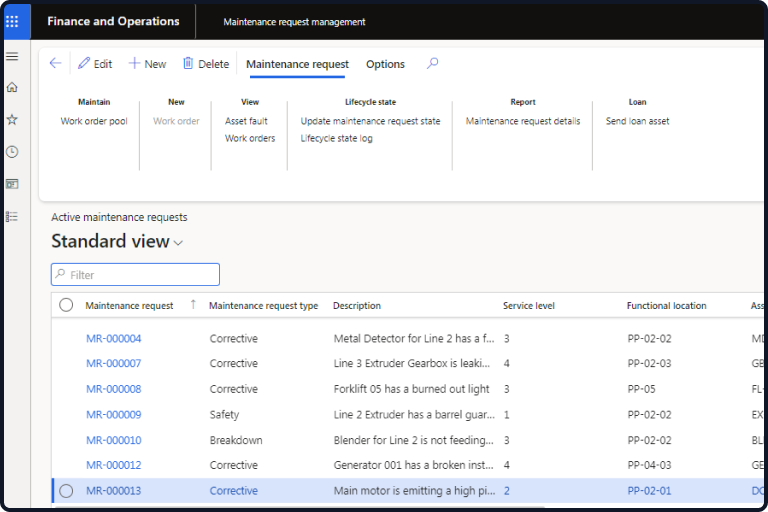Image resolution: width=768 pixels, height=512 pixels.
Task: Click Finance and Operations title
Action: [113, 22]
